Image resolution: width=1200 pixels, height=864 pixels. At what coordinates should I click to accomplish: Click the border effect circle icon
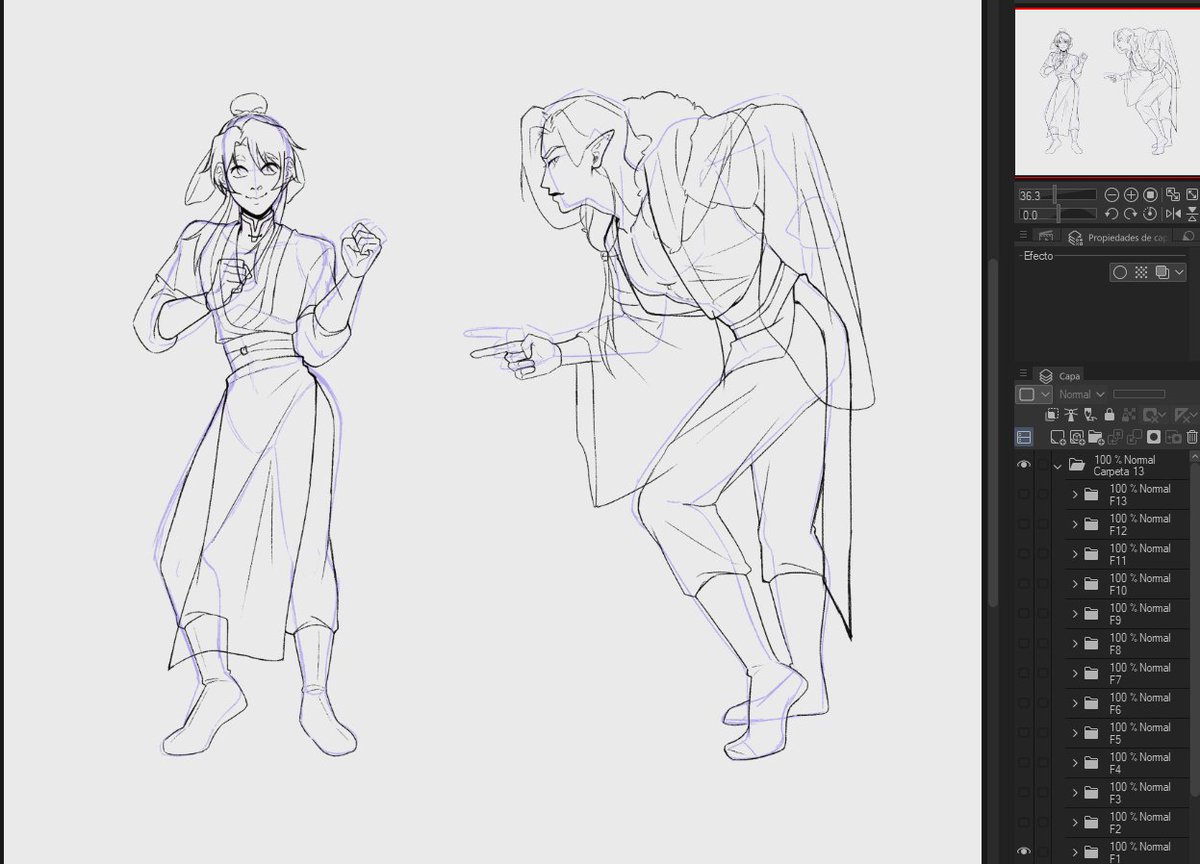pos(1120,272)
